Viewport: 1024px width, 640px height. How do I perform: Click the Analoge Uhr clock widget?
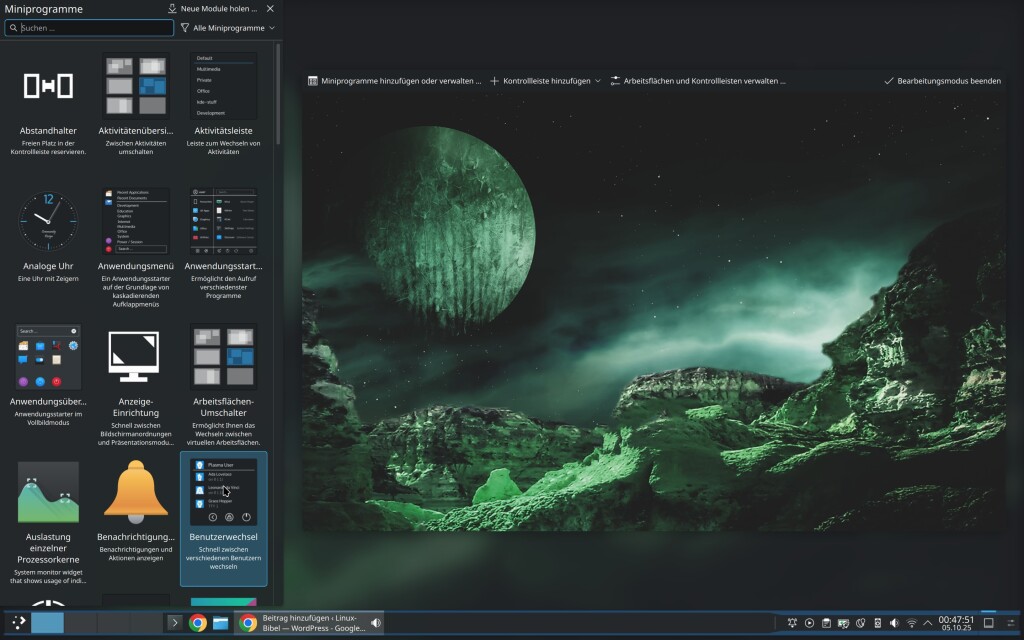(48, 222)
